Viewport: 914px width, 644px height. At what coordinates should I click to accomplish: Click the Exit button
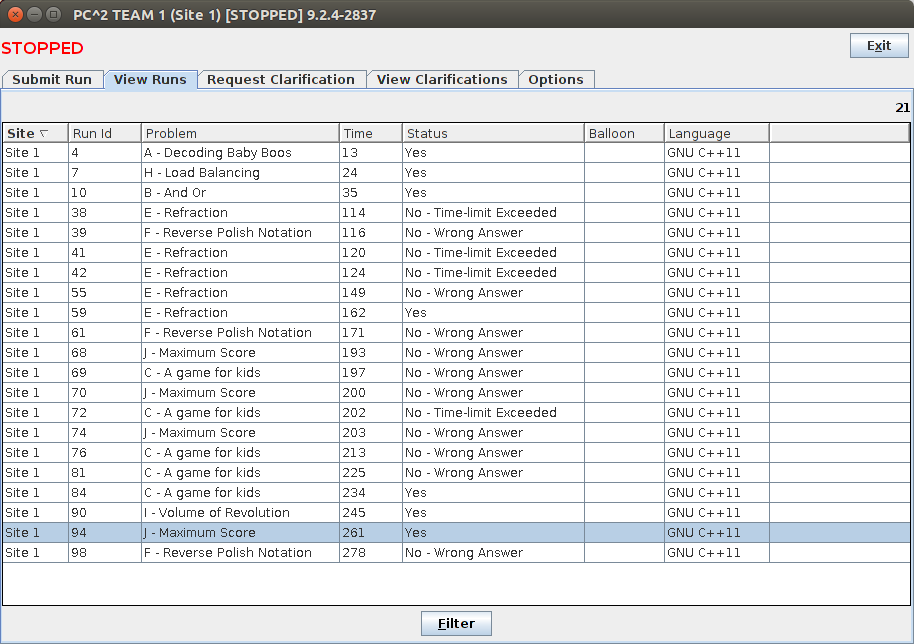878,46
